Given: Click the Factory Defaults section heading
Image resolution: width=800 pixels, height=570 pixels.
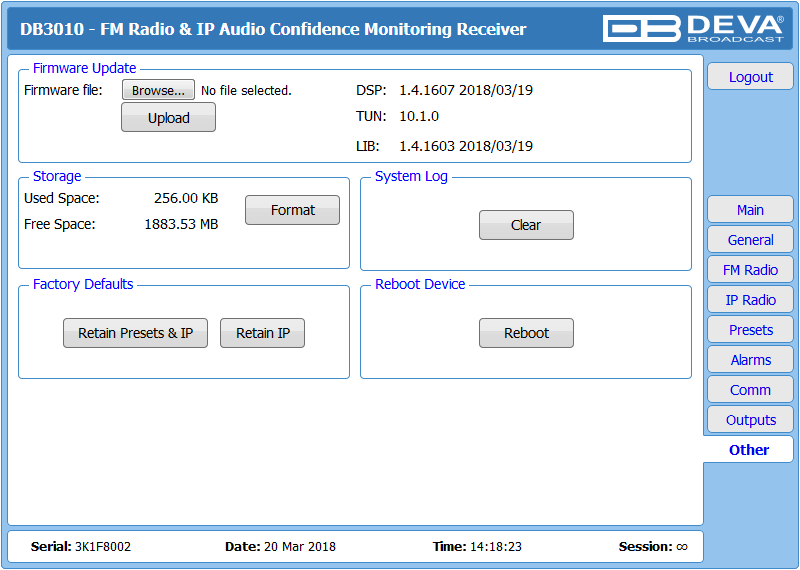Looking at the screenshot, I should (x=83, y=284).
